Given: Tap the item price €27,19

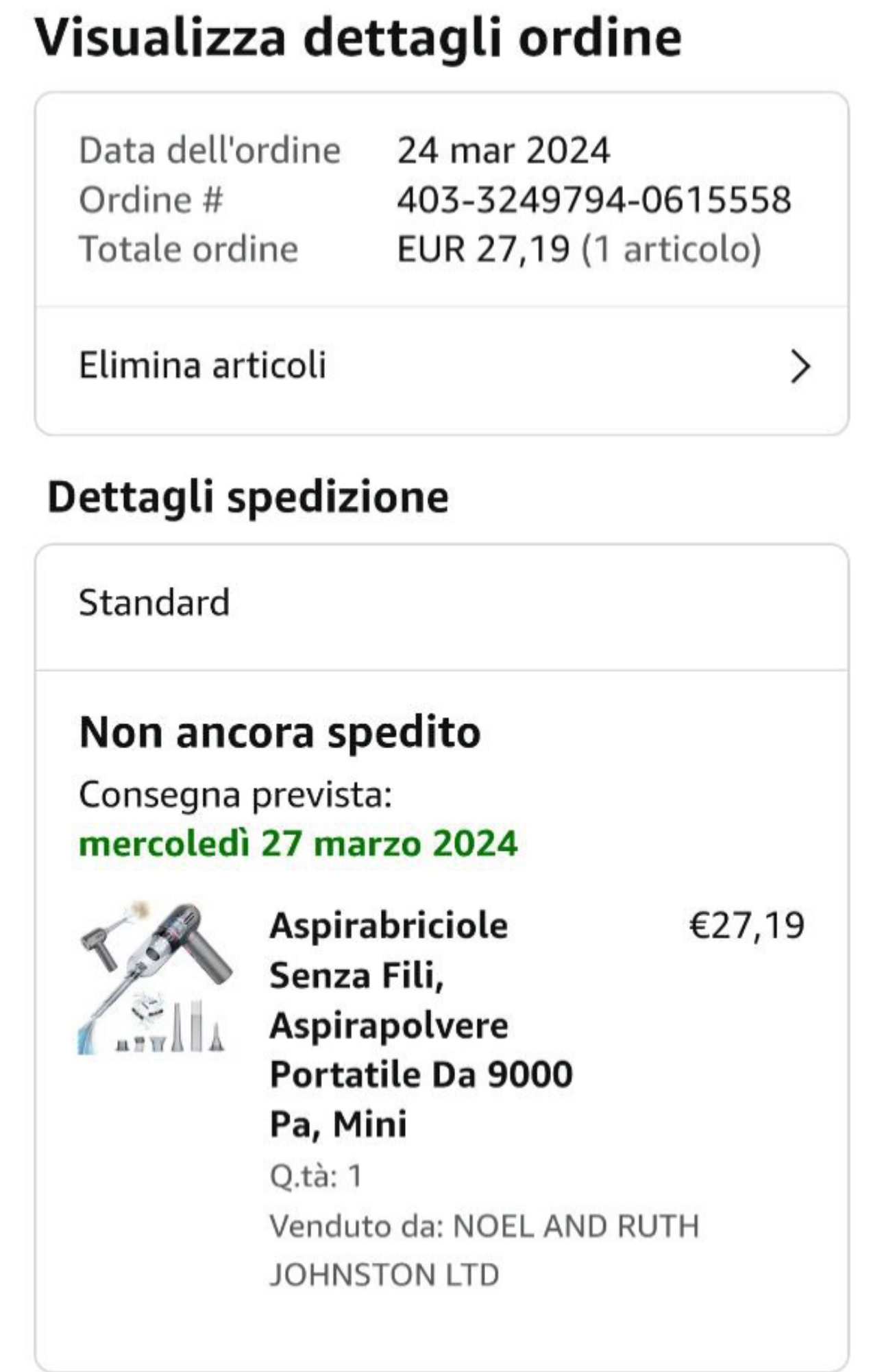Looking at the screenshot, I should point(746,925).
